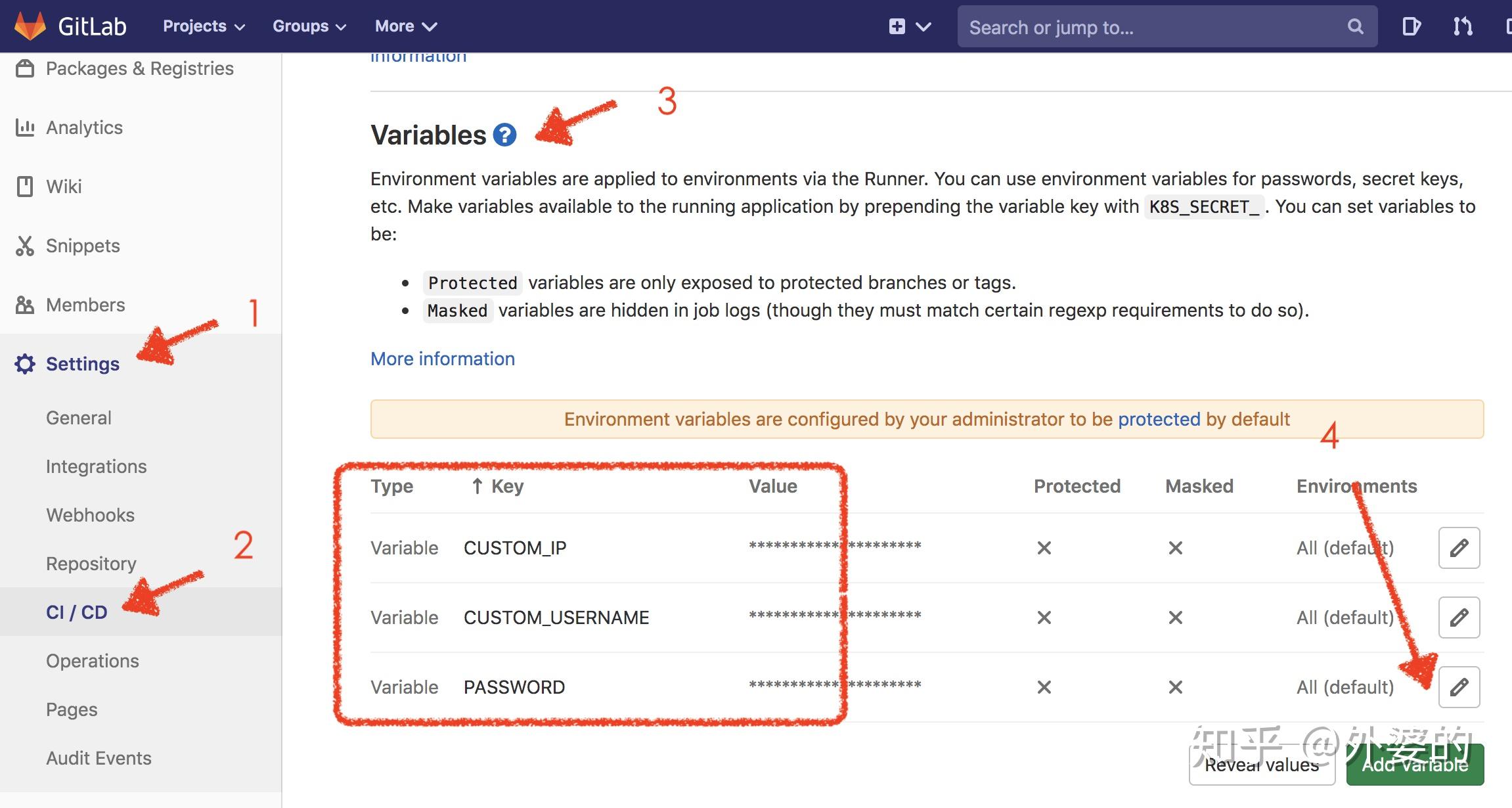Select CI / CD in the Settings sidebar

pyautogui.click(x=74, y=612)
